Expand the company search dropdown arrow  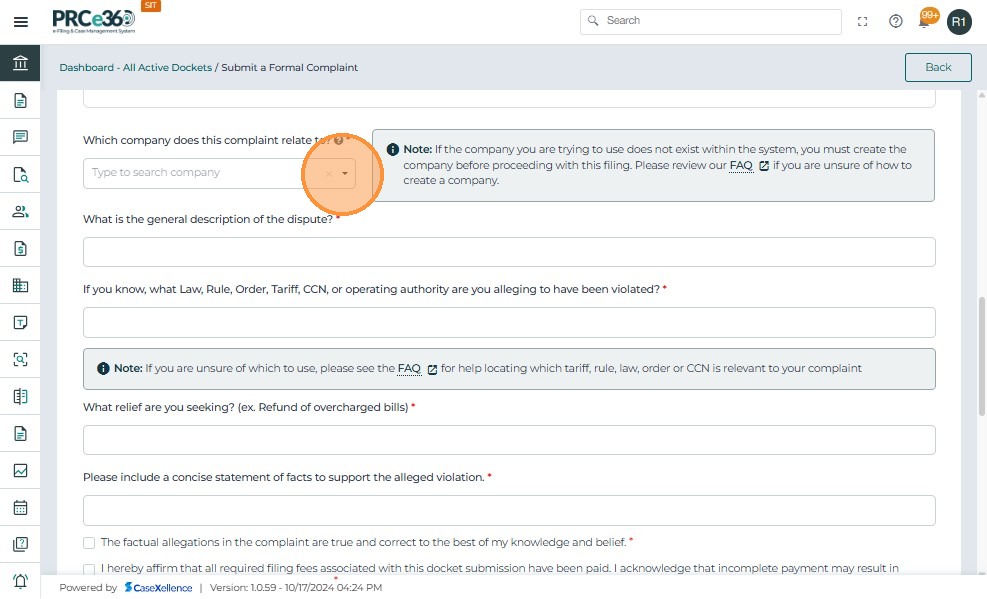(x=345, y=173)
